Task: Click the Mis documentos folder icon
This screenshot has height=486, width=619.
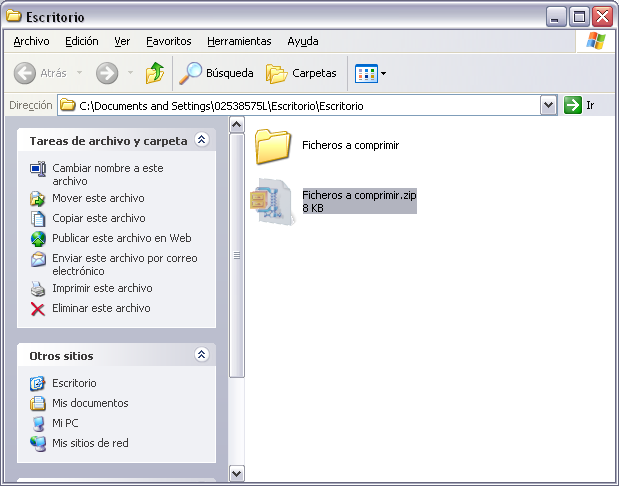Action: click(38, 403)
